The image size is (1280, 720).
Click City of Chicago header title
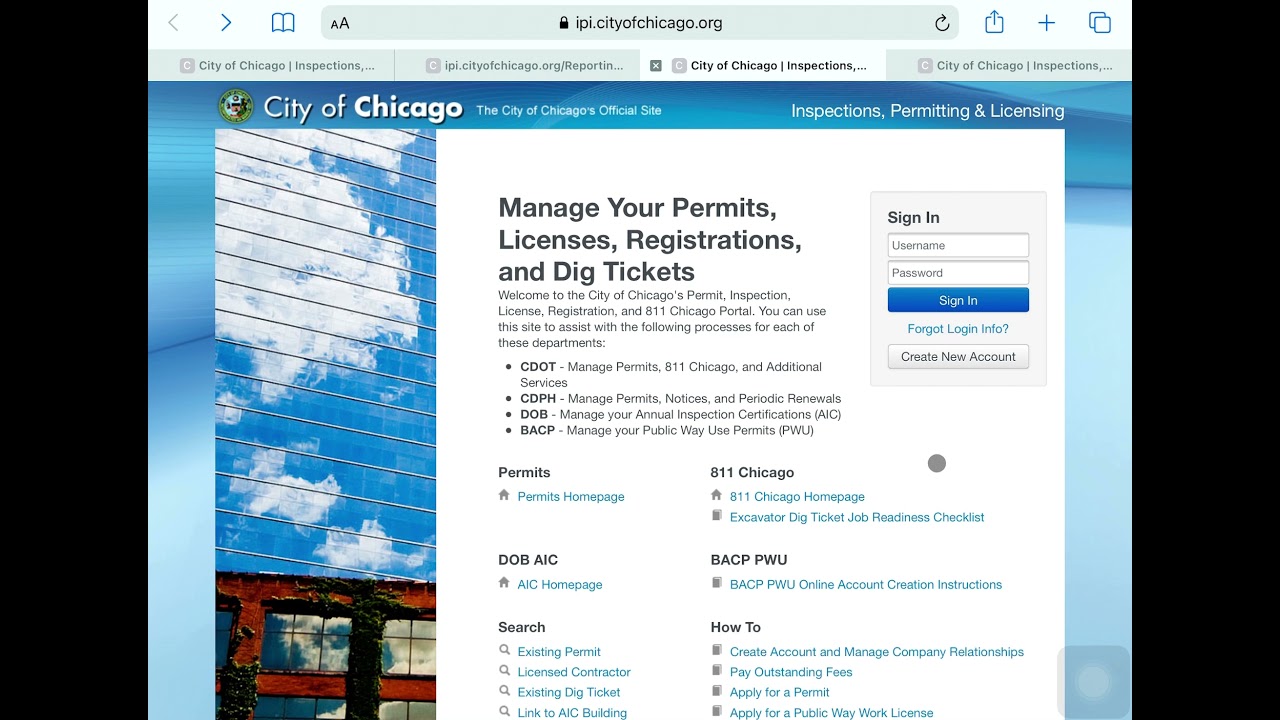(363, 108)
